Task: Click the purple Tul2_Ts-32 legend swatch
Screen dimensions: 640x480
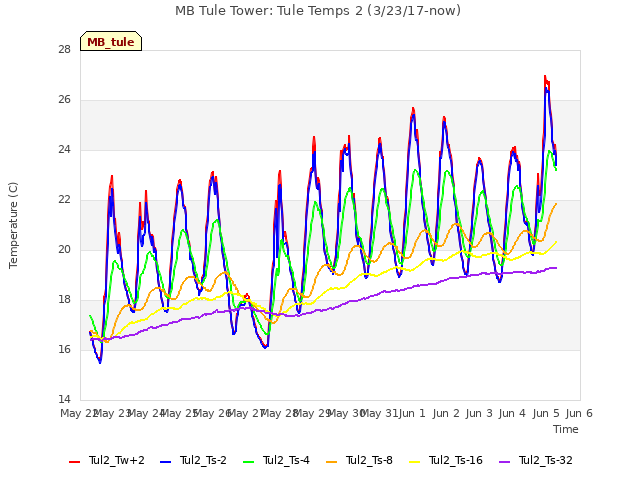Action: [504, 462]
